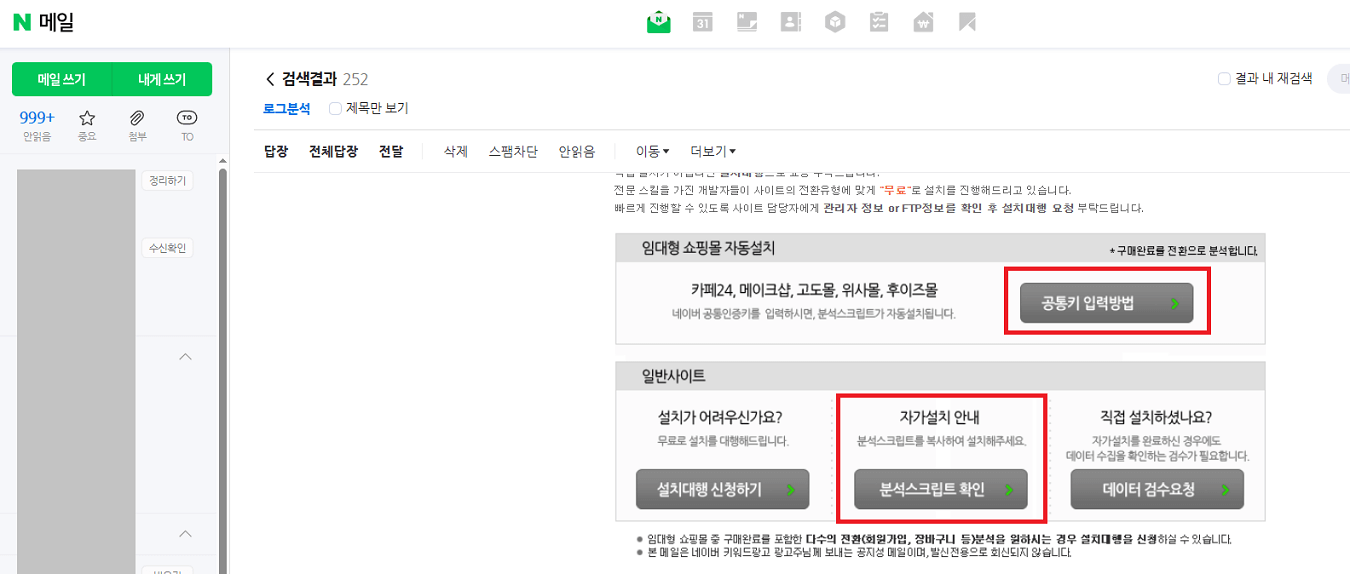Click the 자가설치 안내 heading
This screenshot has height=574, width=1350.
pyautogui.click(x=941, y=417)
